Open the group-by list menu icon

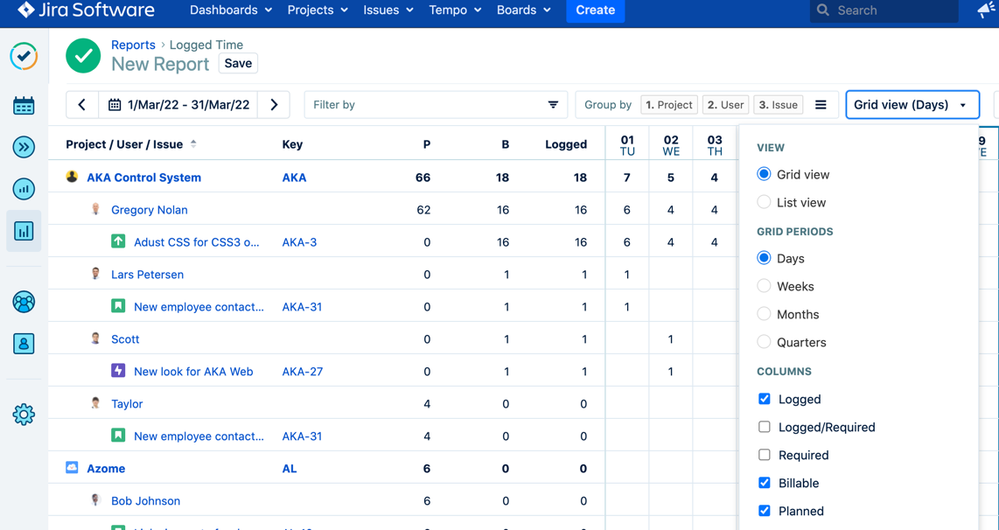coord(821,104)
